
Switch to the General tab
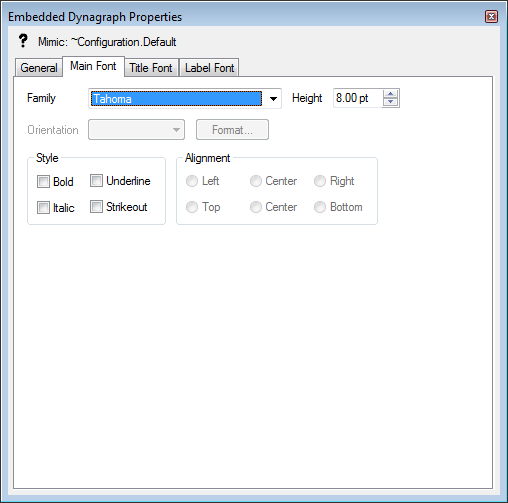(39, 68)
